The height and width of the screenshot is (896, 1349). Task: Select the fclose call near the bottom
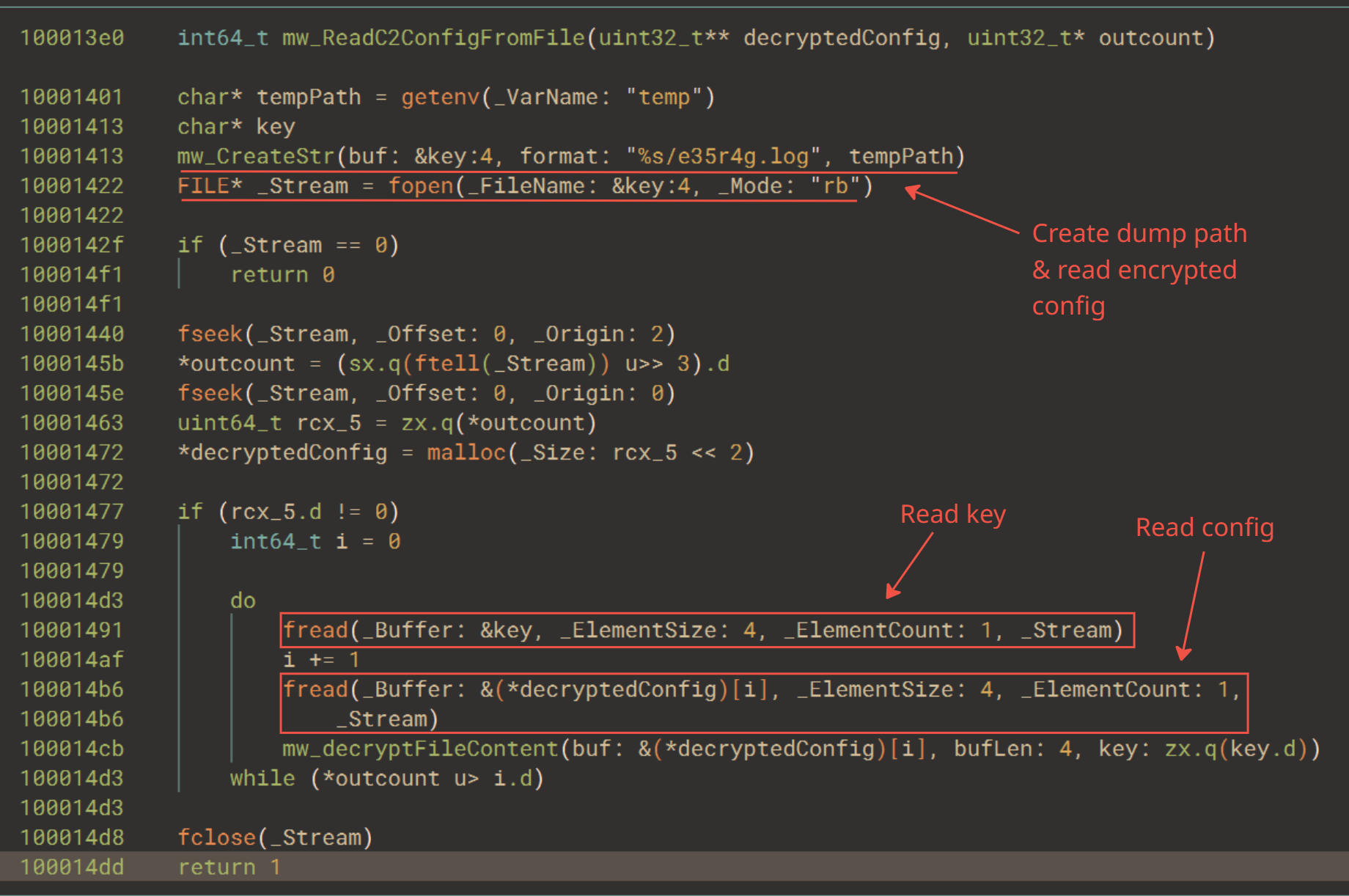[217, 837]
